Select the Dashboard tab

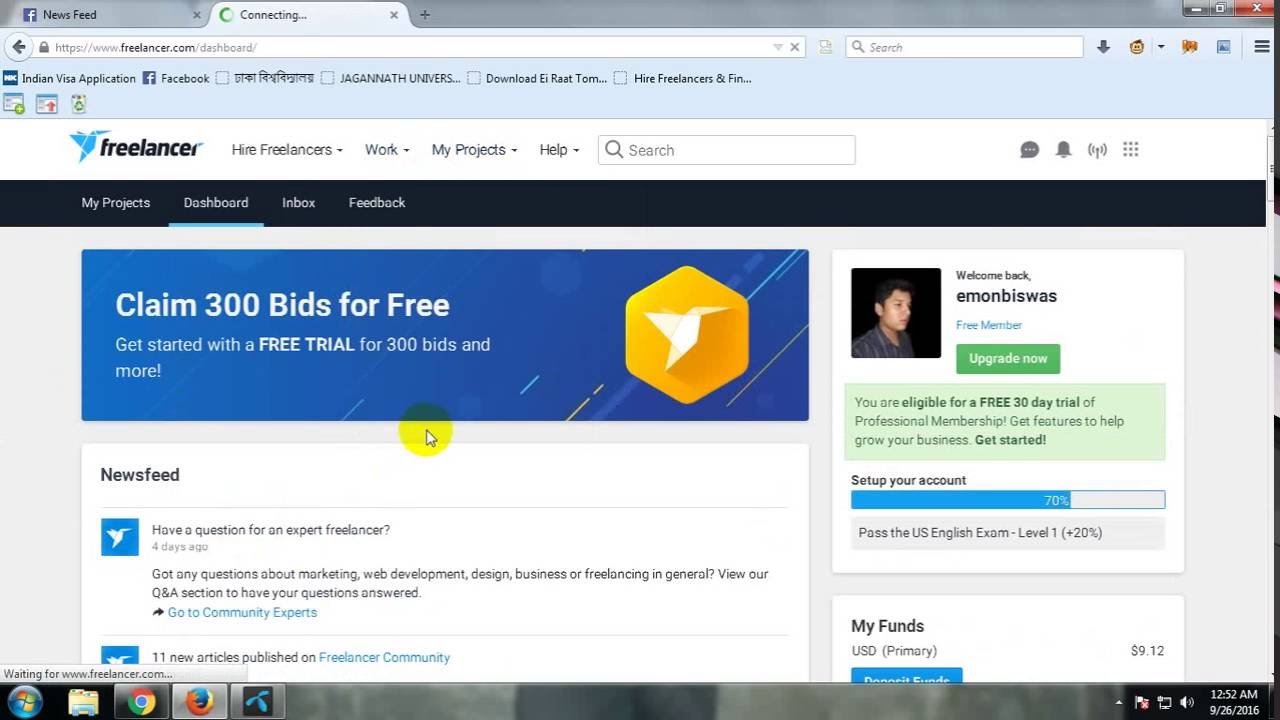[216, 203]
